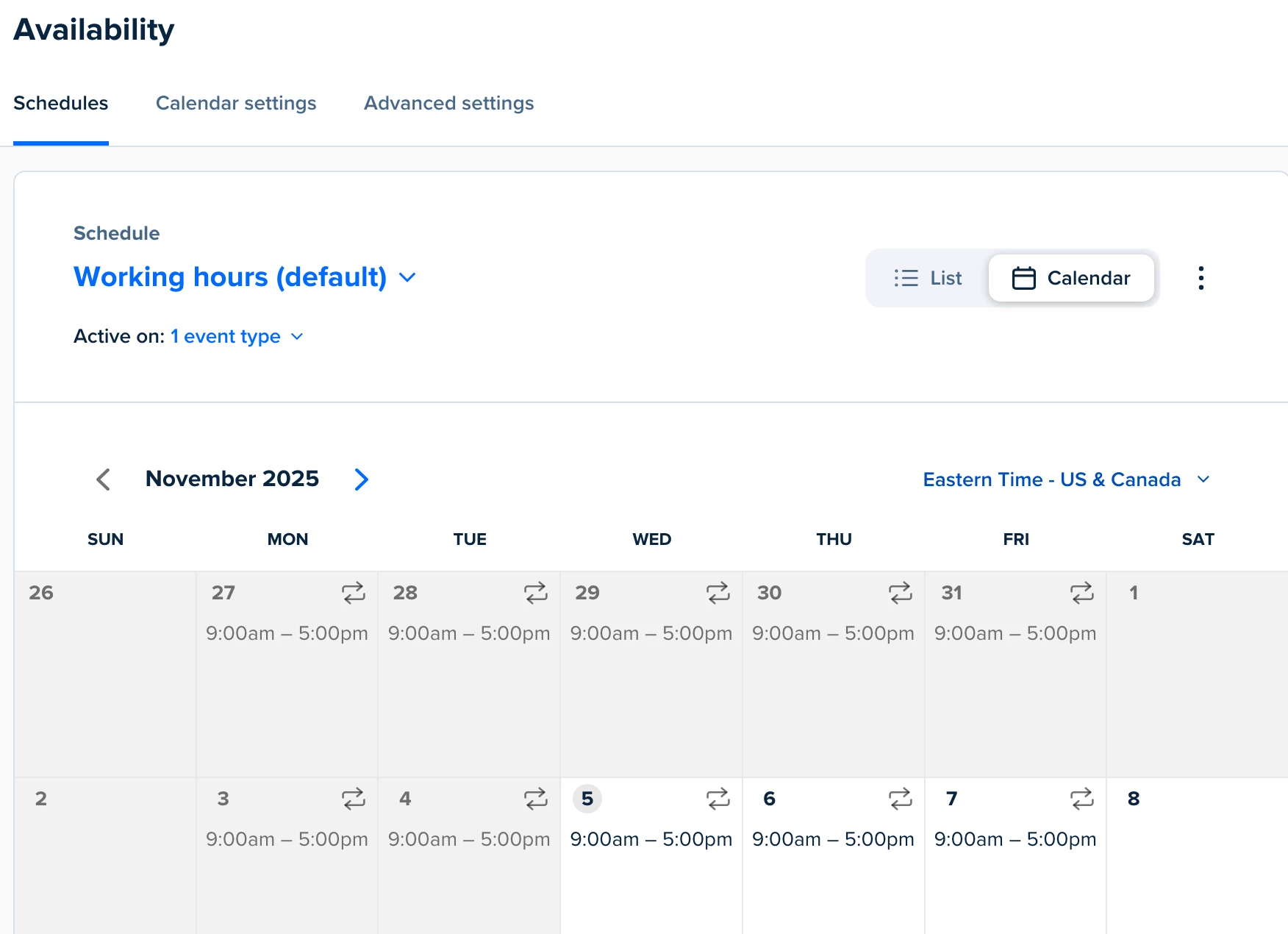This screenshot has height=934, width=1288.
Task: Open the three-dot schedule options menu
Action: (x=1201, y=278)
